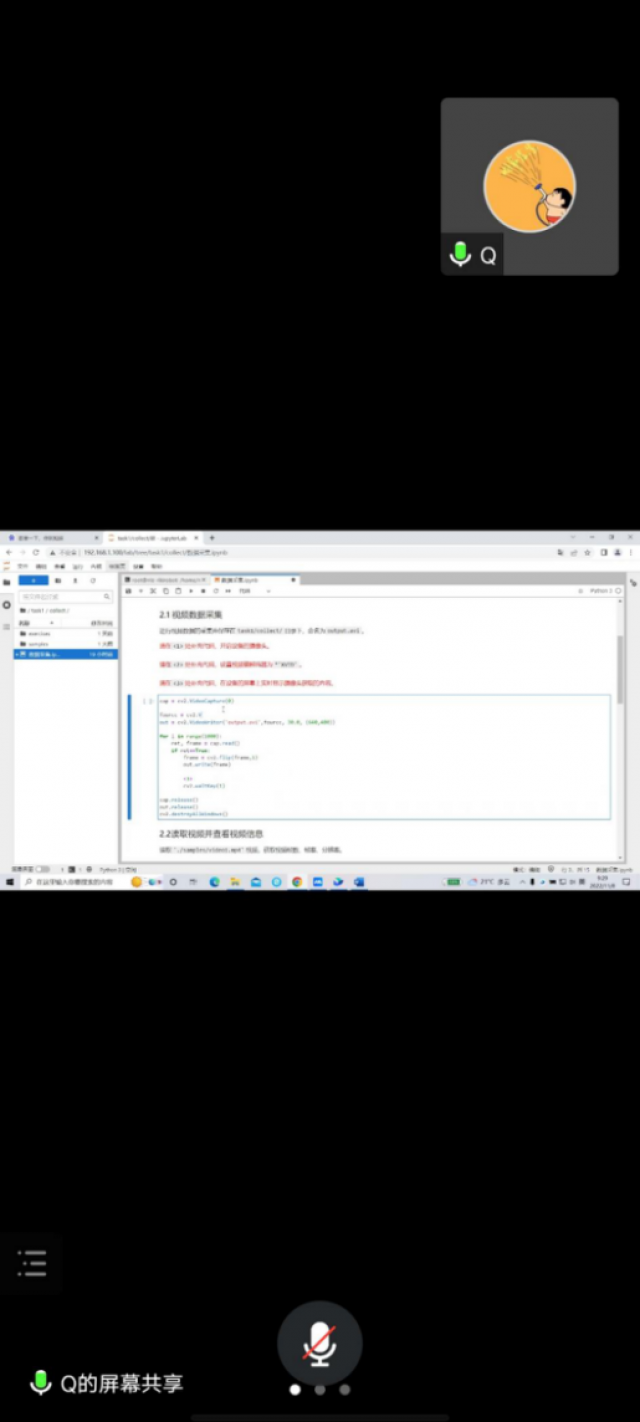Open the exercises folder

click(x=40, y=634)
